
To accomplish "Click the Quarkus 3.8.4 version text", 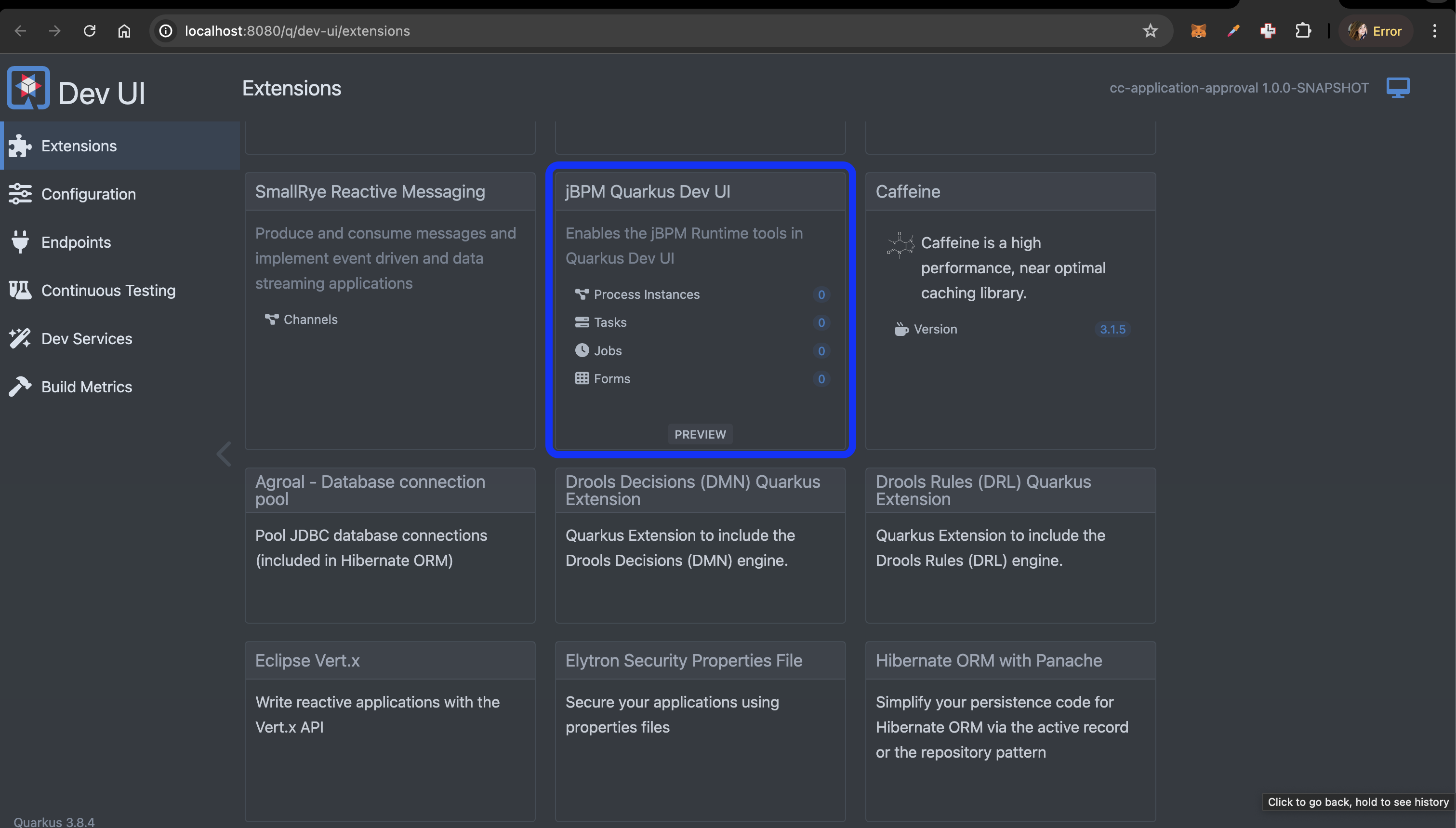I will click(x=54, y=822).
